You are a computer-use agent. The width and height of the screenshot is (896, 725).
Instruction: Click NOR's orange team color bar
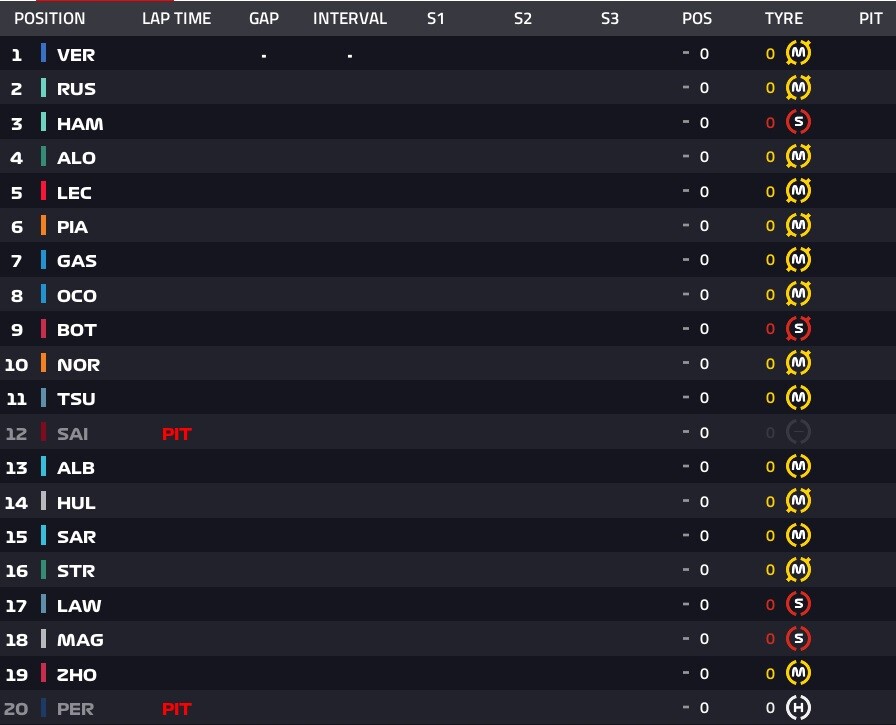[x=43, y=363]
